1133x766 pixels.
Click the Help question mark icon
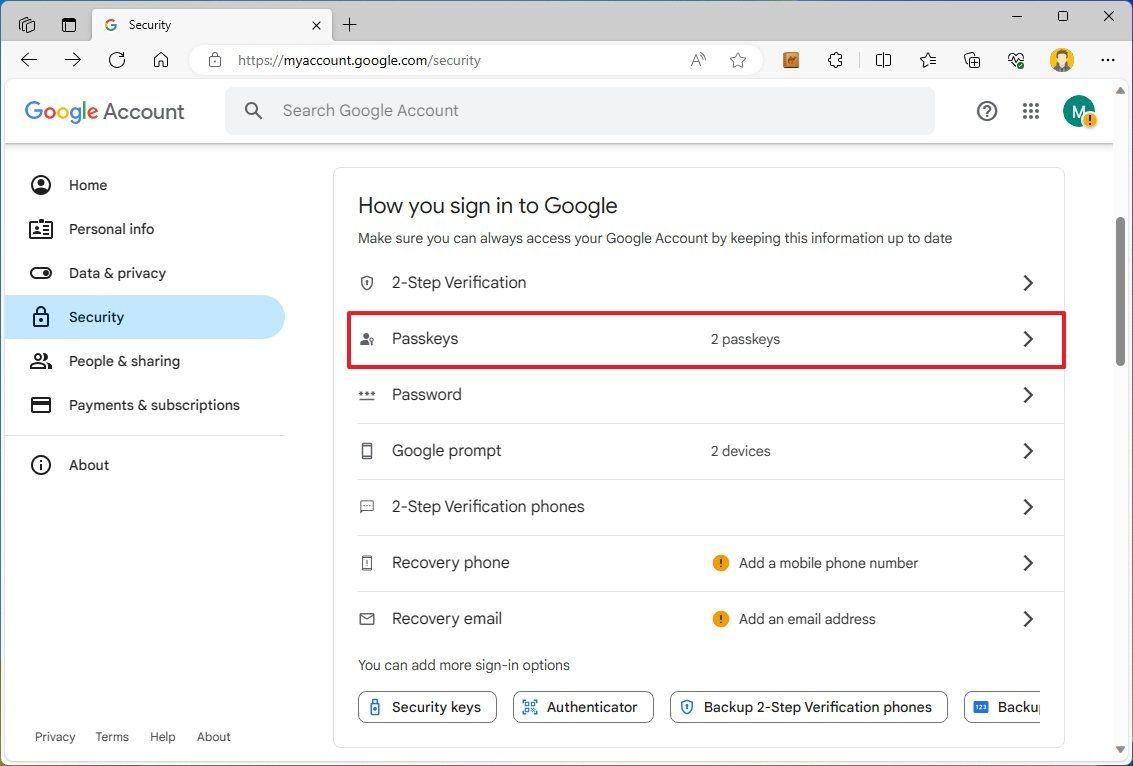coord(987,111)
